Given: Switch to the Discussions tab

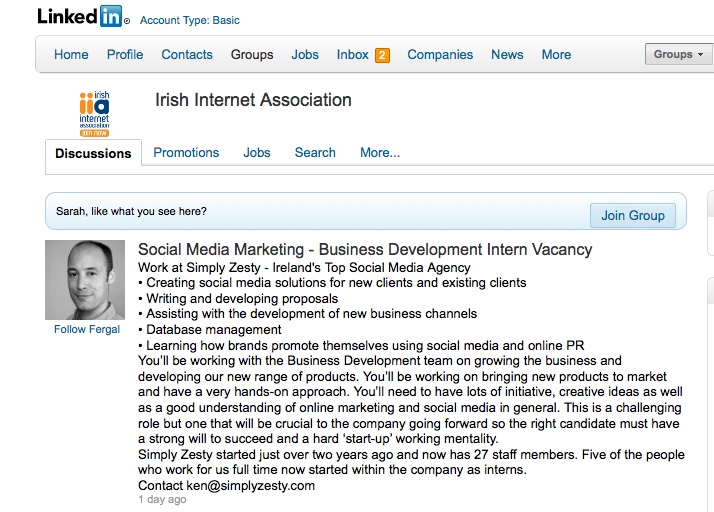Looking at the screenshot, I should 93,154.
